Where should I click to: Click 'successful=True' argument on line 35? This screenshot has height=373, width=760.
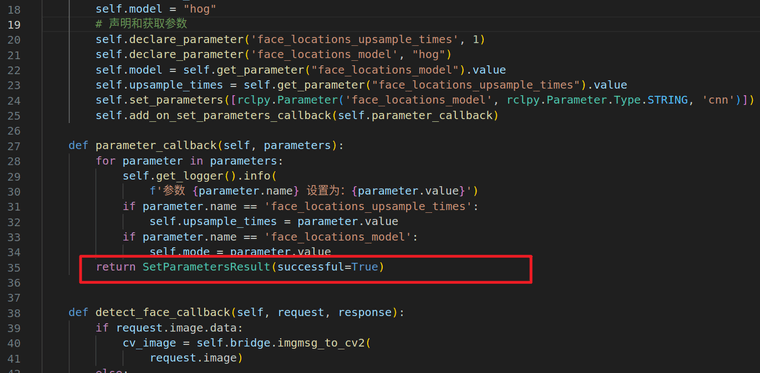(x=327, y=267)
